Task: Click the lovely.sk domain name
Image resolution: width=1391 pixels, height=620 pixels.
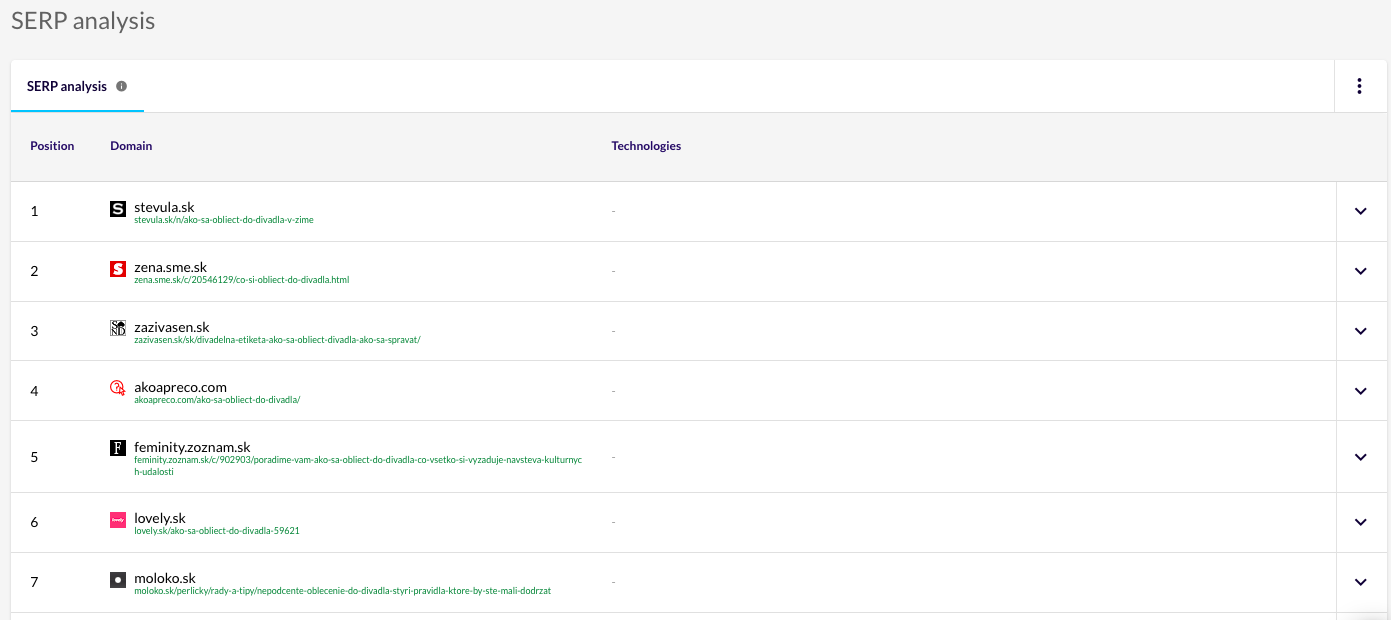Action: 160,518
